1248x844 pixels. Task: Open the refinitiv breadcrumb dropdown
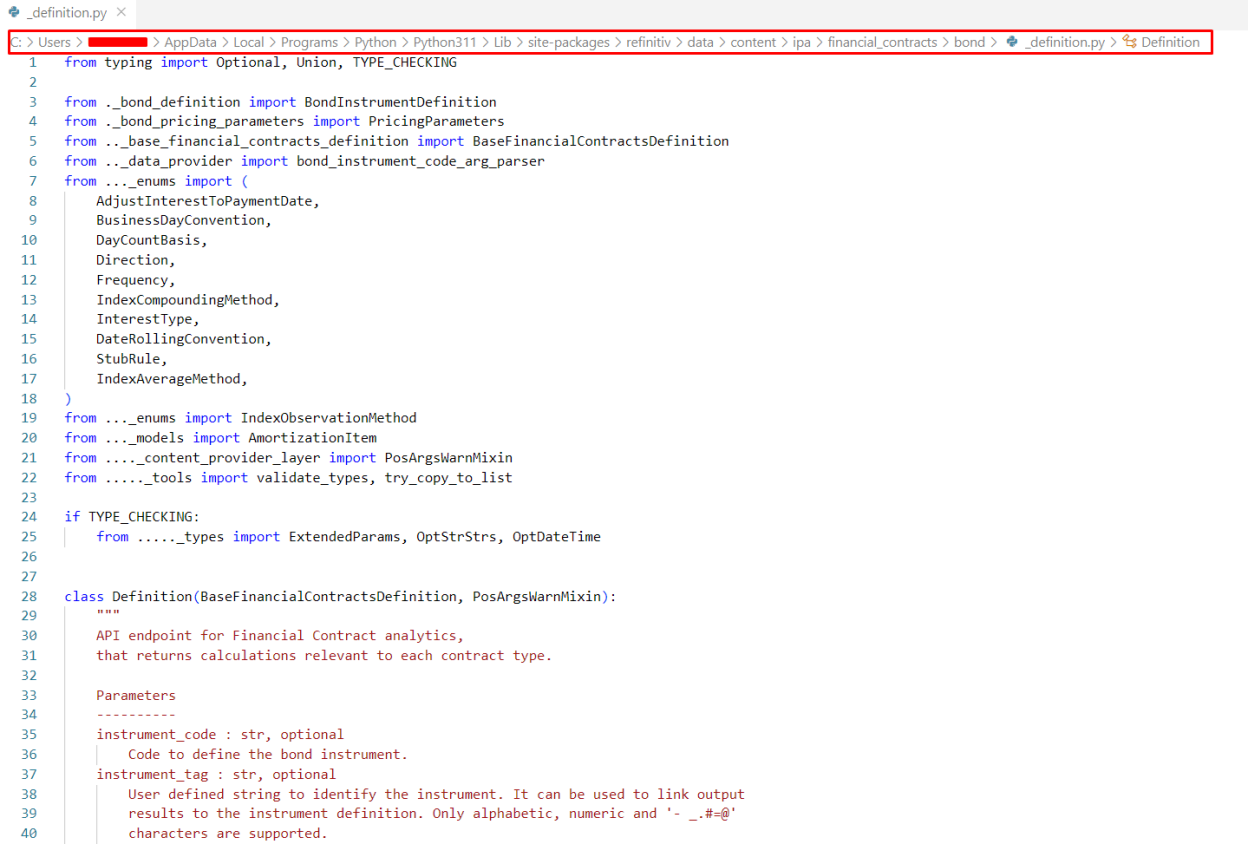click(x=648, y=42)
